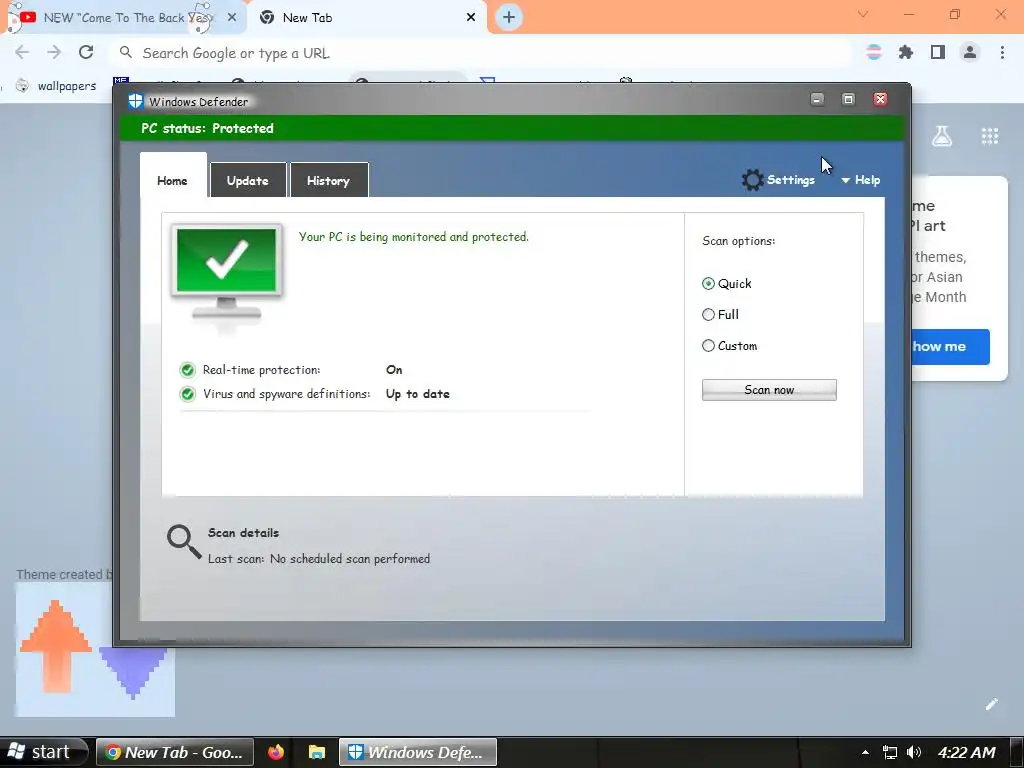Switch to Chrome New Tab taskbar button
Image resolution: width=1024 pixels, height=768 pixels.
point(175,752)
